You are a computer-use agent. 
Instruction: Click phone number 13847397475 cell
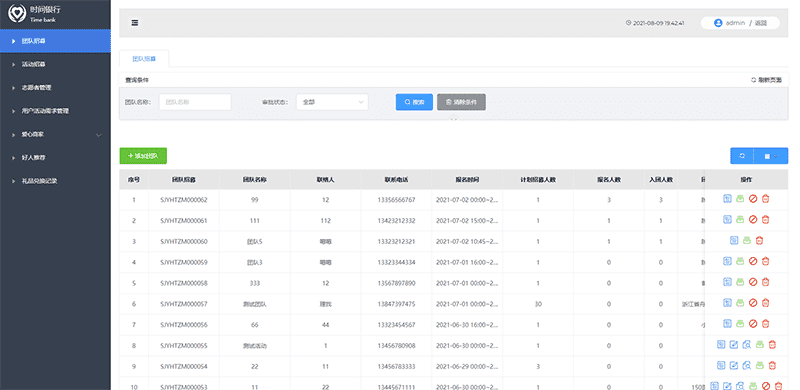[x=396, y=304]
